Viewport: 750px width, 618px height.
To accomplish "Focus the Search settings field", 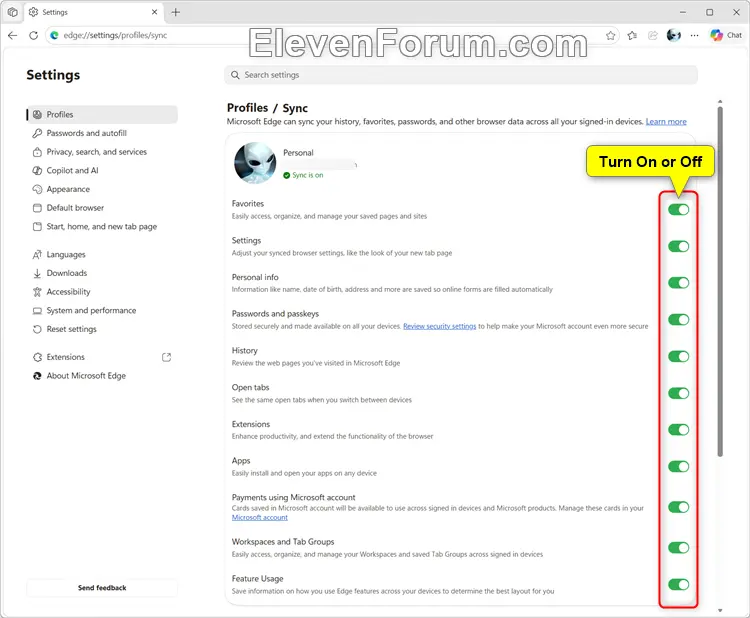I will [461, 75].
